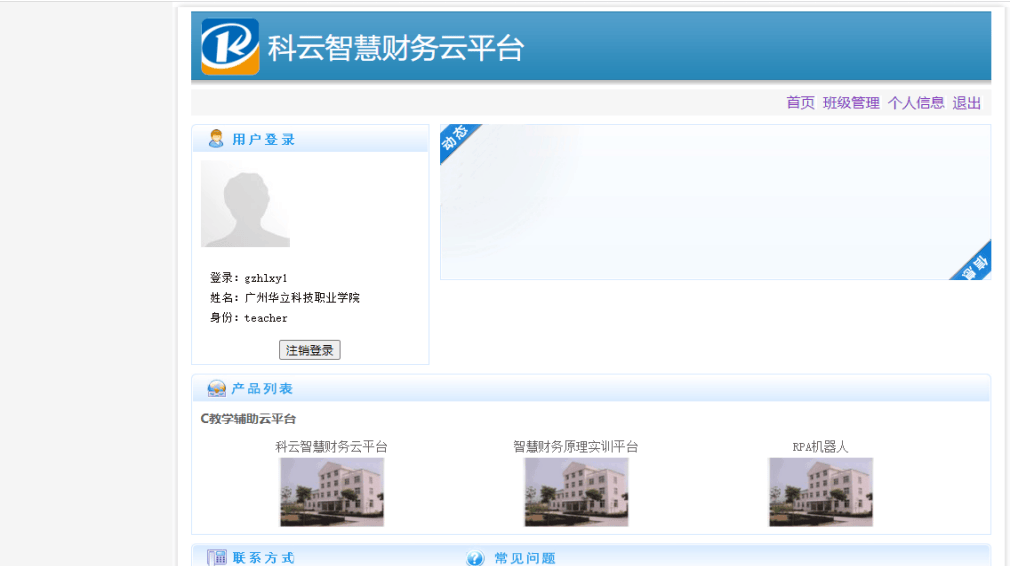Screen dimensions: 1010x566
Task: Click the login name gzhlxy1
Action: pos(266,278)
